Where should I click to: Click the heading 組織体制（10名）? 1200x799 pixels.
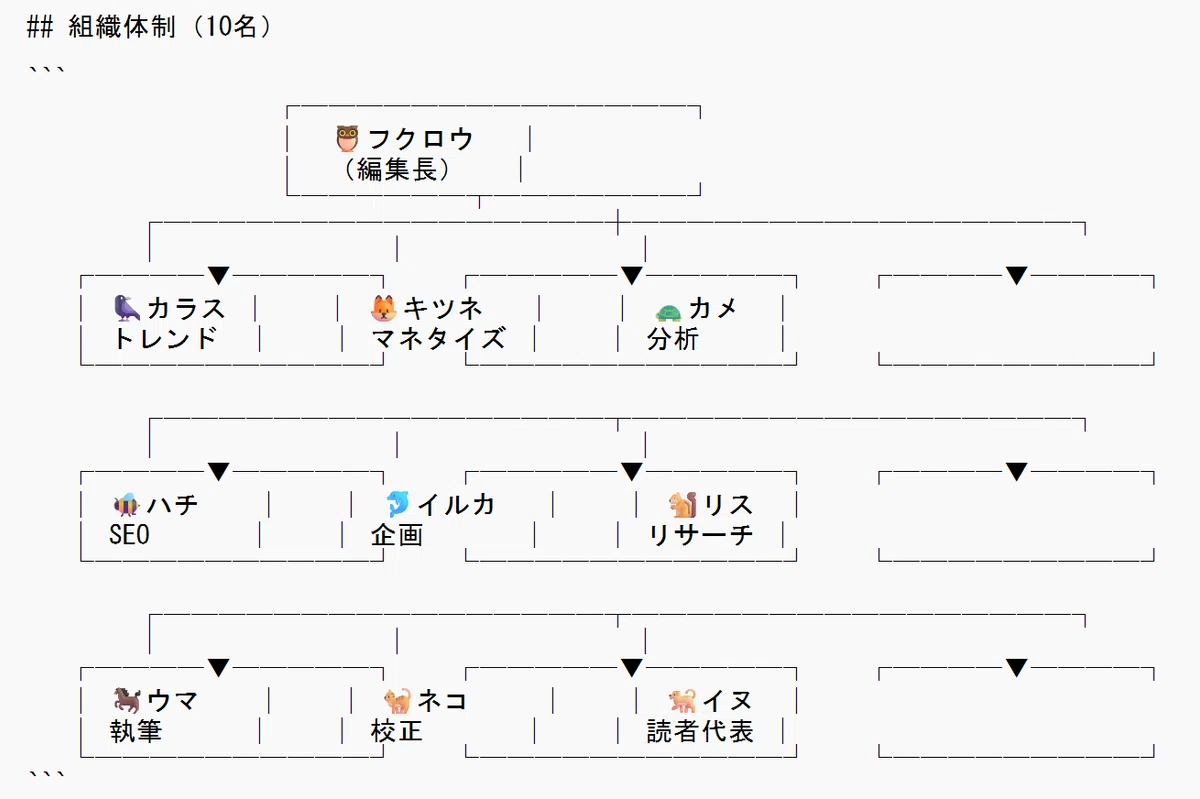[171, 27]
